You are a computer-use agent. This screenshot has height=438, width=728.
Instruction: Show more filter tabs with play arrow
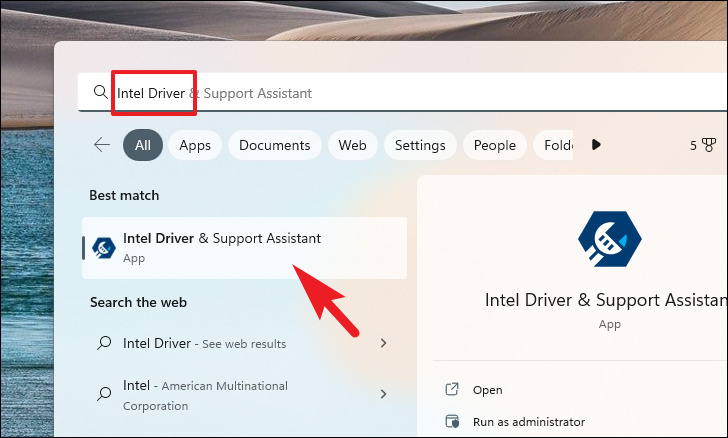coord(596,145)
